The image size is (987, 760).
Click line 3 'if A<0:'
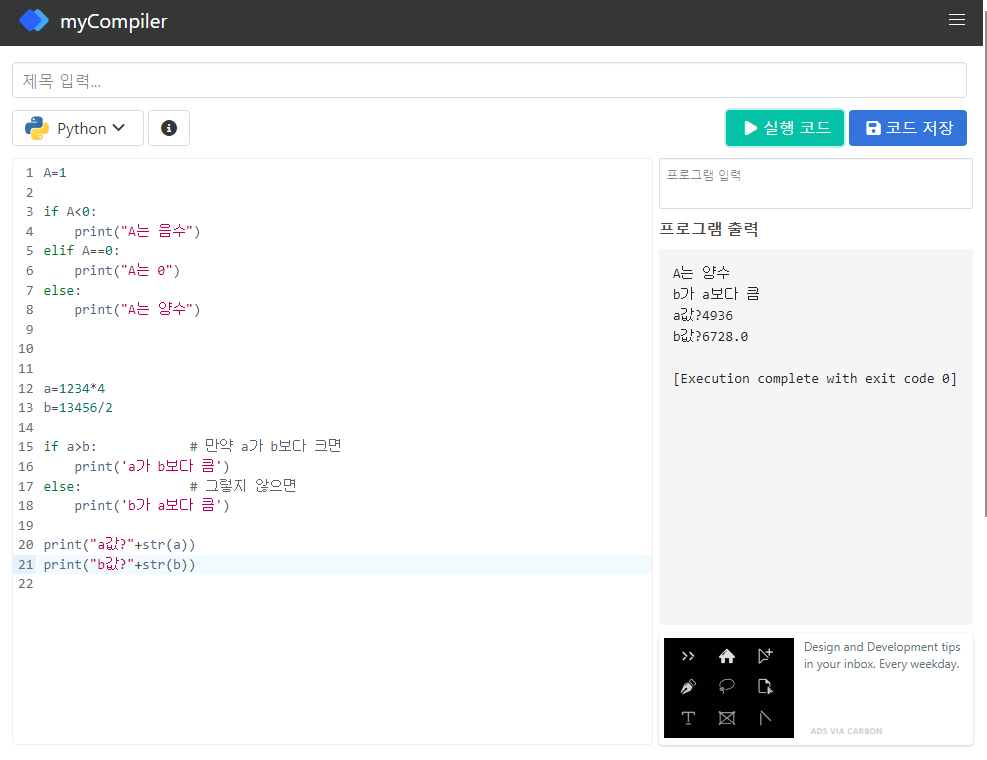click(70, 212)
